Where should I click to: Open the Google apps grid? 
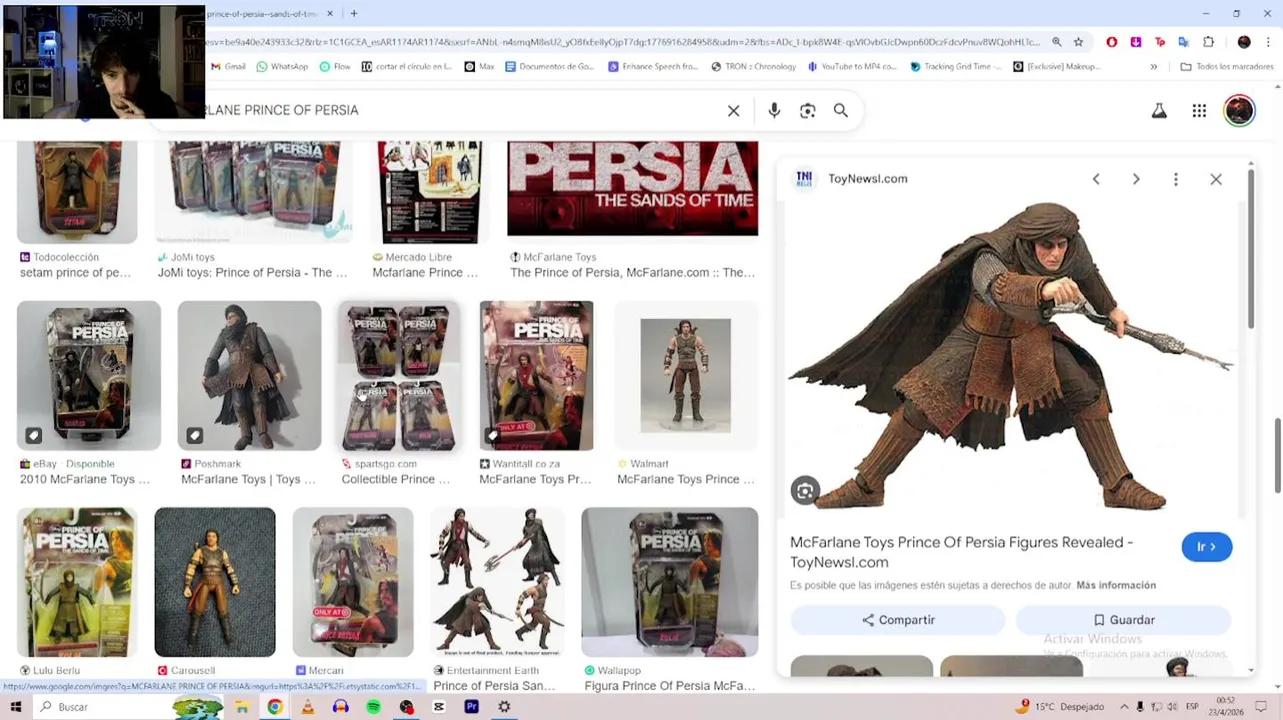point(1199,111)
